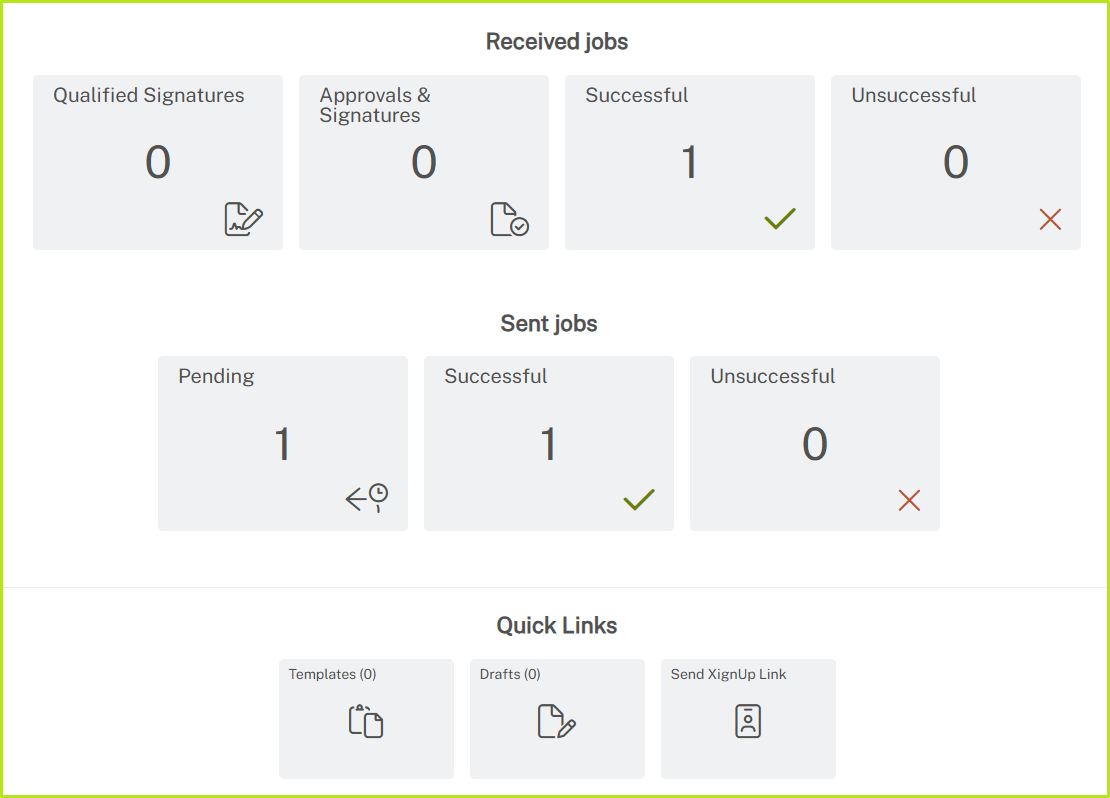Open the Templates clipboard icon
This screenshot has height=798, width=1110.
coord(366,721)
